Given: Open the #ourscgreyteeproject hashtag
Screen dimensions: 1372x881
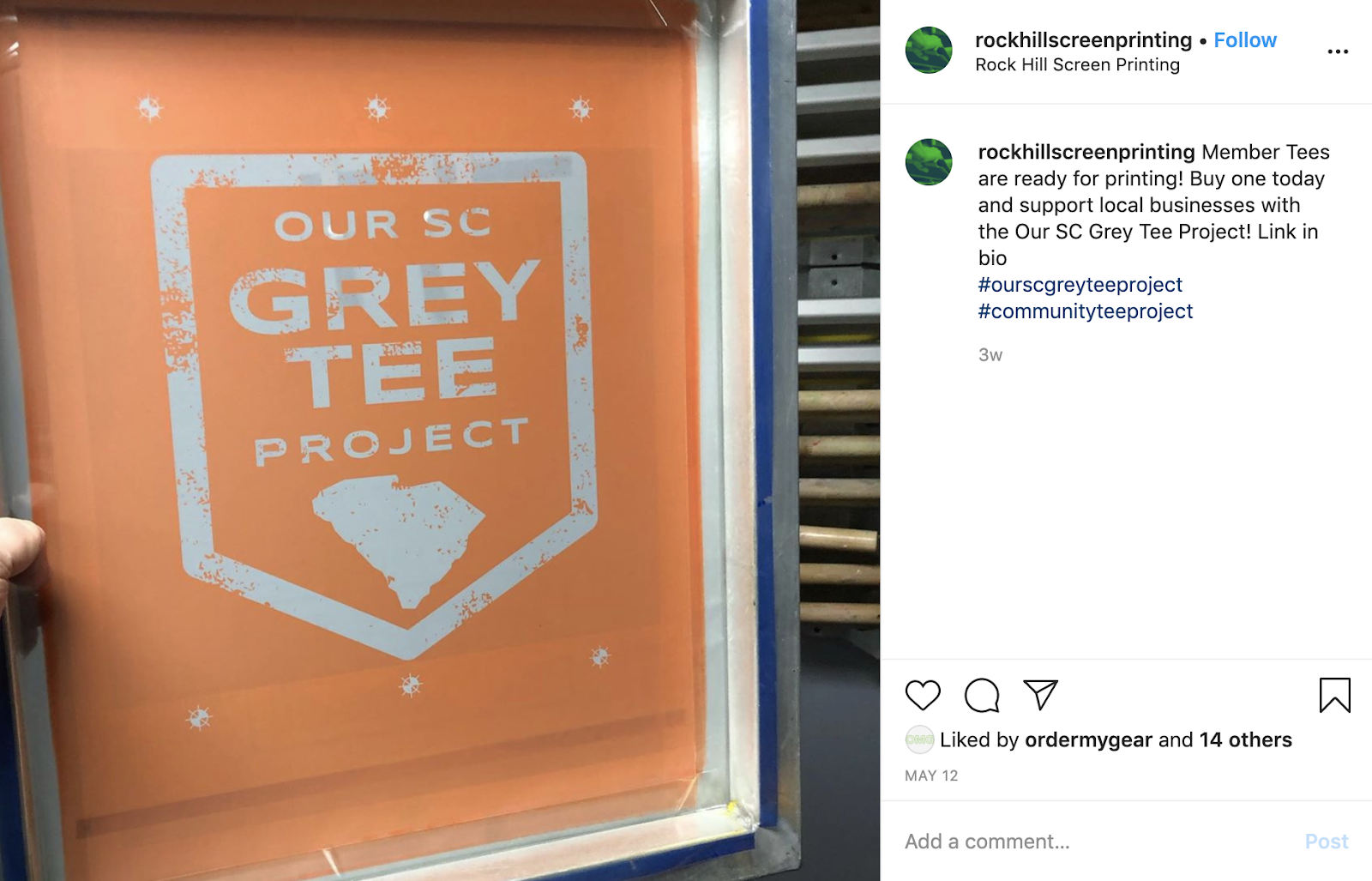Looking at the screenshot, I should pos(1080,285).
